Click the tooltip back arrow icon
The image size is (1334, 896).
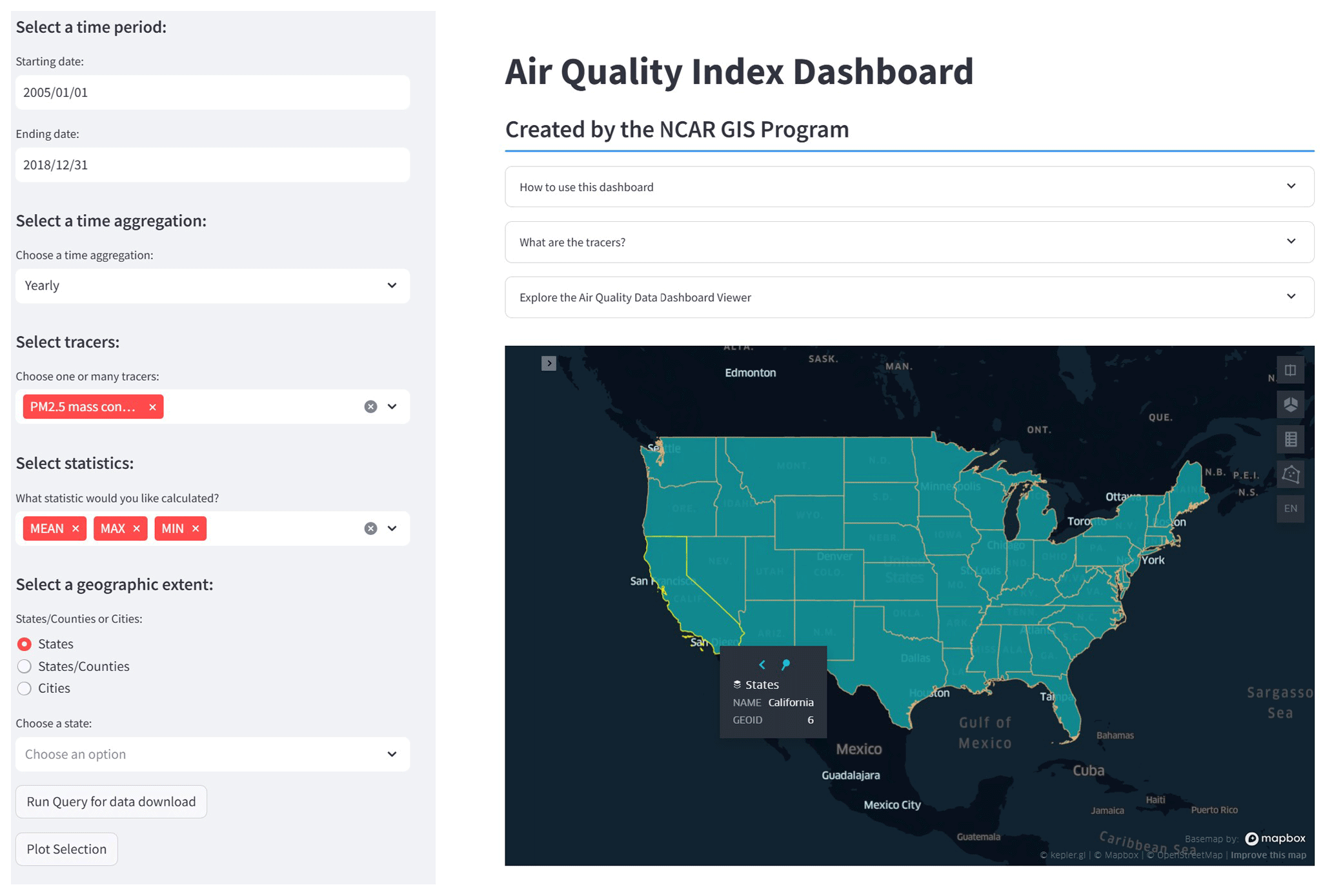point(762,664)
